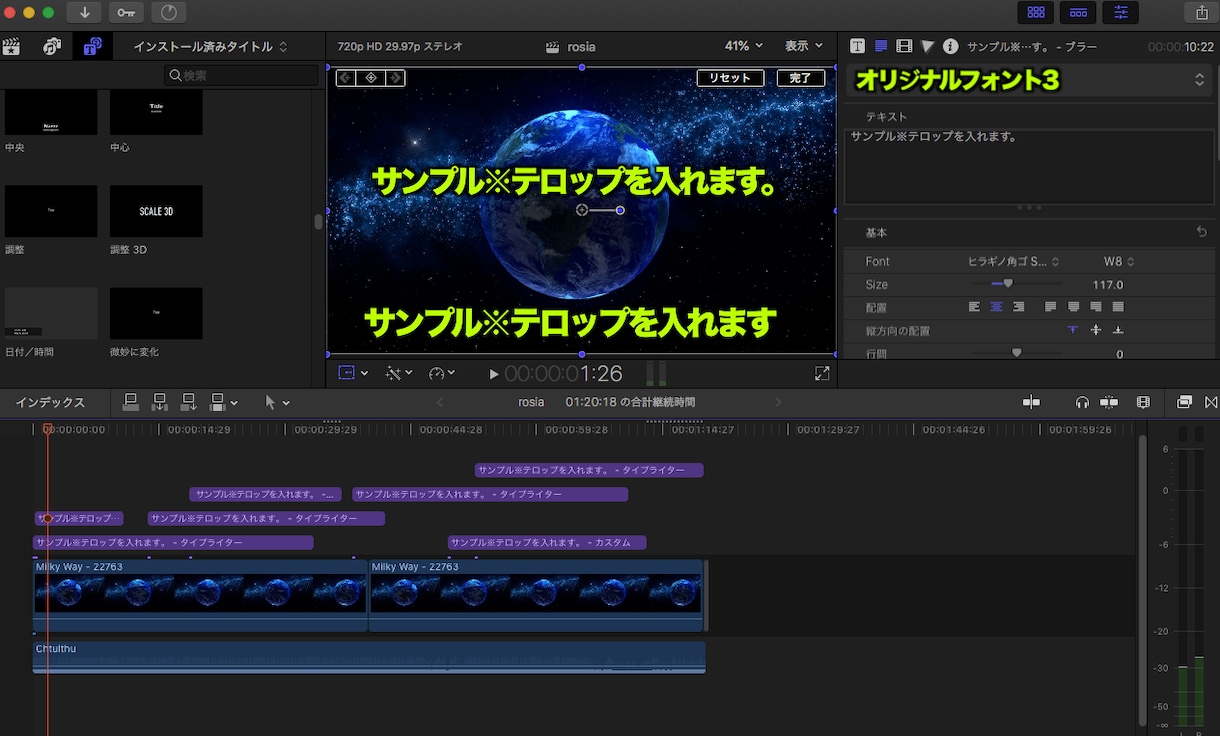Open the Font family ヒラギノ角ゴ dropdown
The width and height of the screenshot is (1220, 736).
click(x=1013, y=261)
